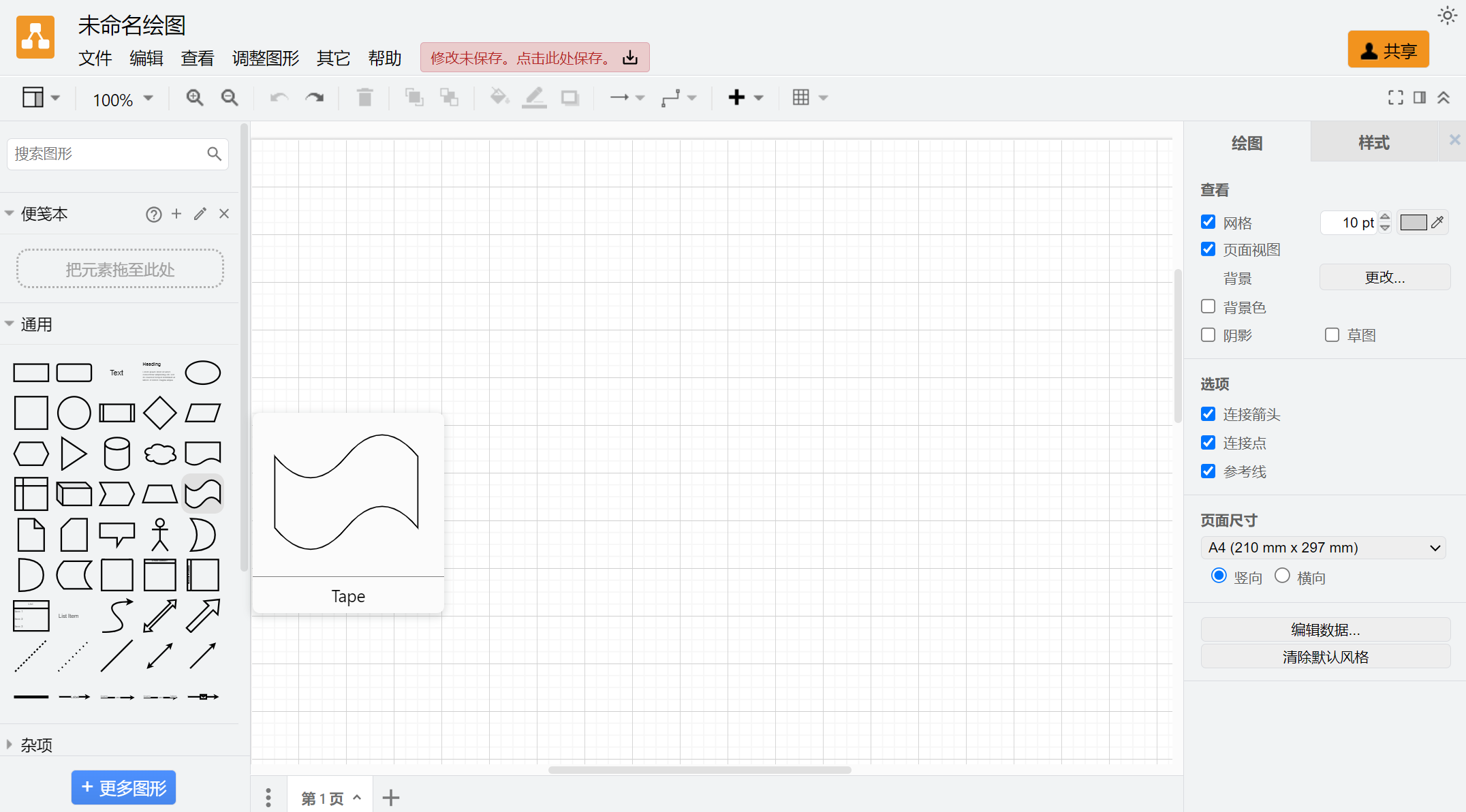This screenshot has height=812, width=1466.
Task: Expand the 杂项 section
Action: pyautogui.click(x=10, y=745)
